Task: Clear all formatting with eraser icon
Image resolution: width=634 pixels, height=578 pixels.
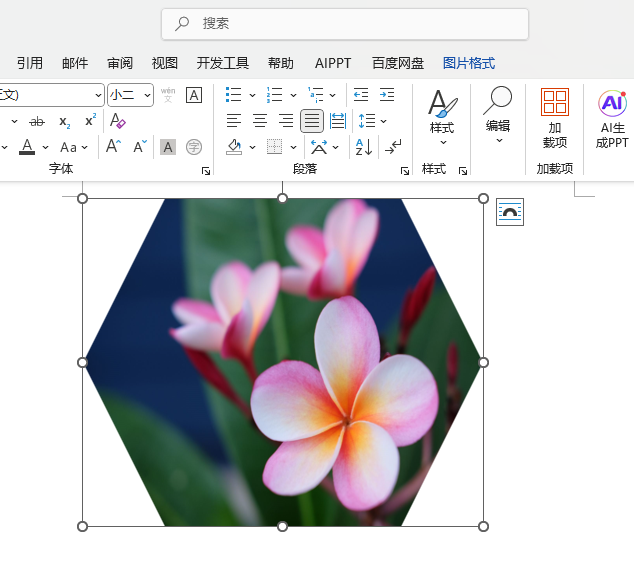Action: click(118, 121)
